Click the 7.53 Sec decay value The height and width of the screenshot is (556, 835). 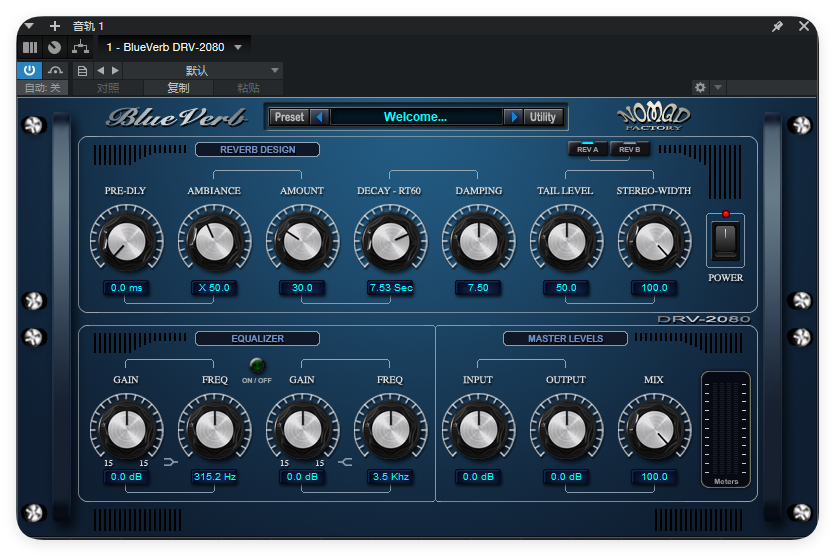390,288
